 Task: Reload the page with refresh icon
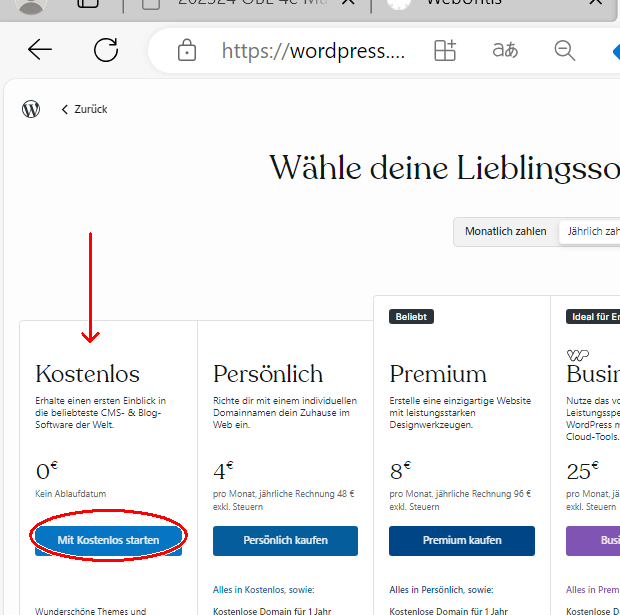pos(106,50)
